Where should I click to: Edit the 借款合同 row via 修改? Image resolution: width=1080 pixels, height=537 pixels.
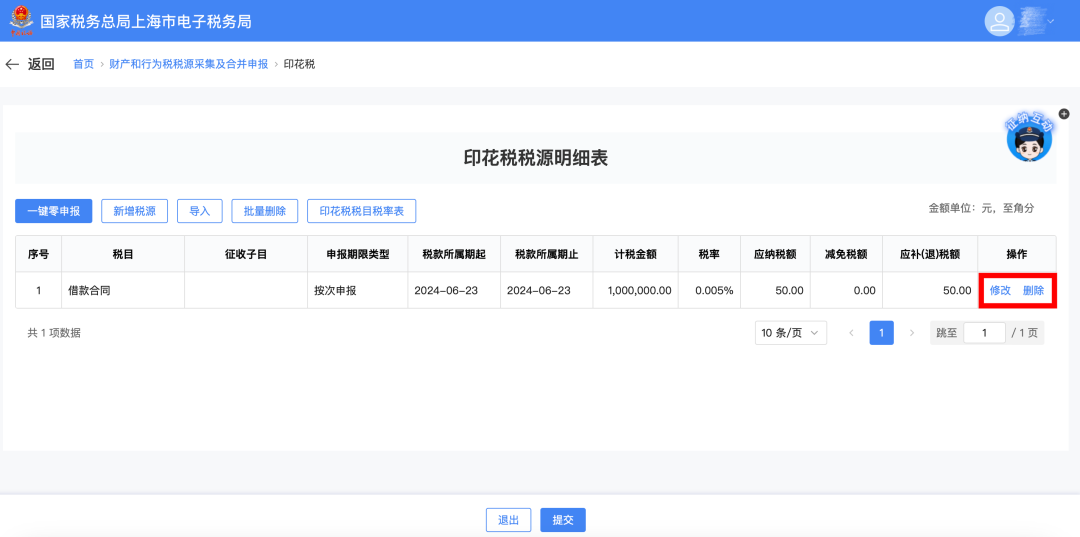coord(1000,290)
